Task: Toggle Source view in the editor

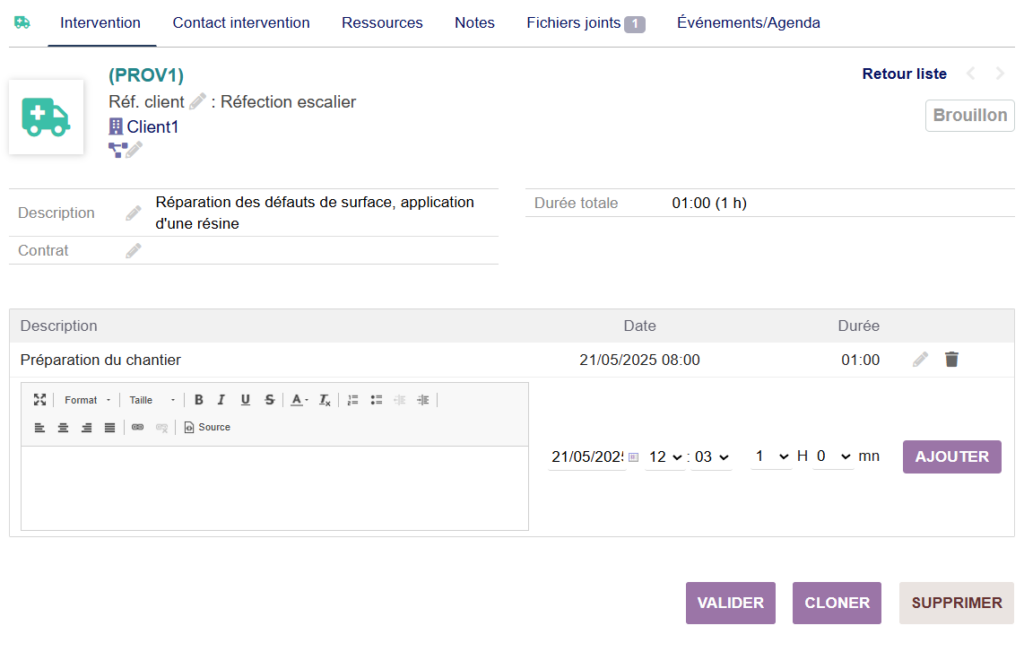Action: (207, 427)
